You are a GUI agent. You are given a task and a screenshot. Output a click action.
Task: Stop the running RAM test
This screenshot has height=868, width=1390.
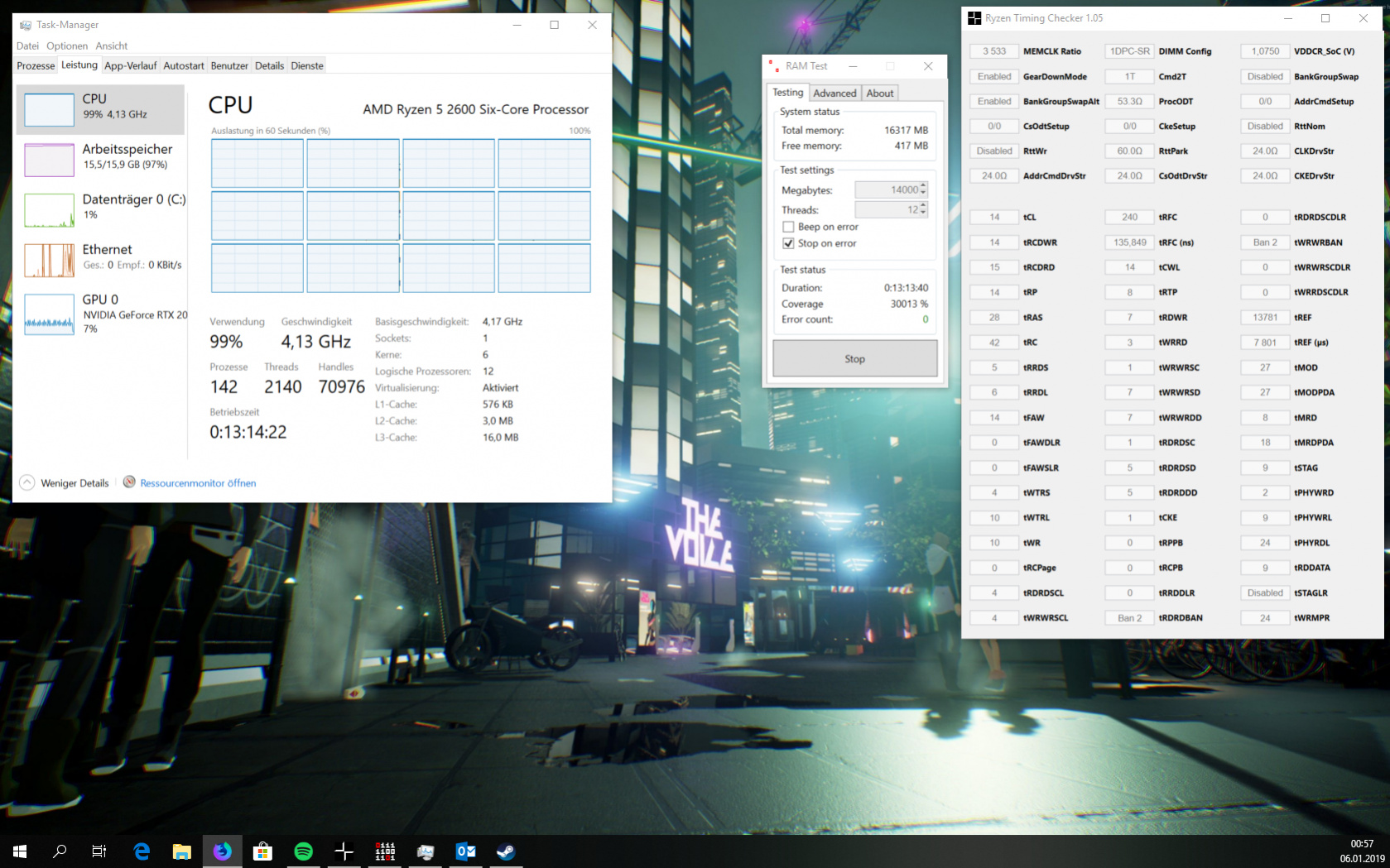854,358
